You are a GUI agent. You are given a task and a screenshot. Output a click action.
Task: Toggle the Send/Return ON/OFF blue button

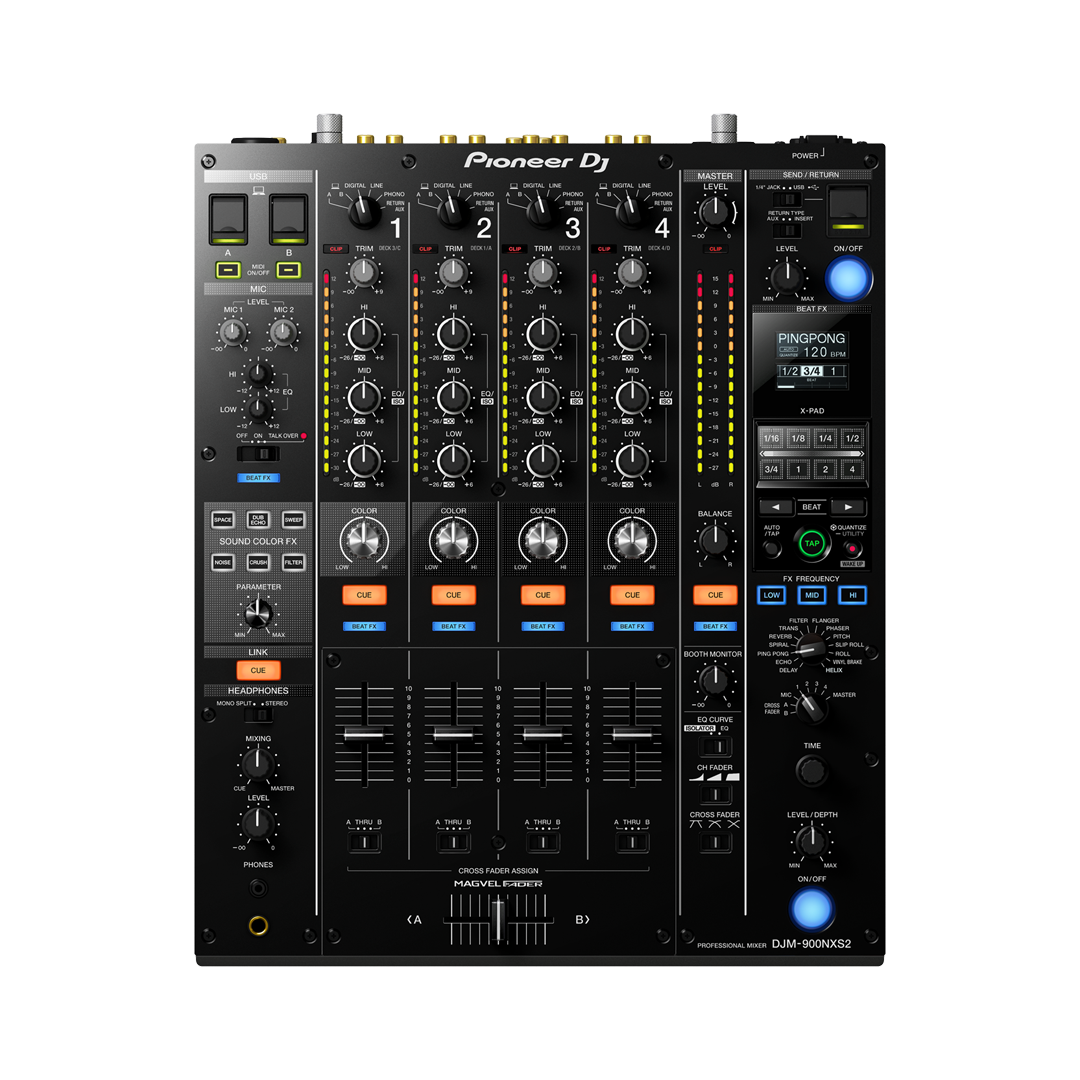coord(847,277)
